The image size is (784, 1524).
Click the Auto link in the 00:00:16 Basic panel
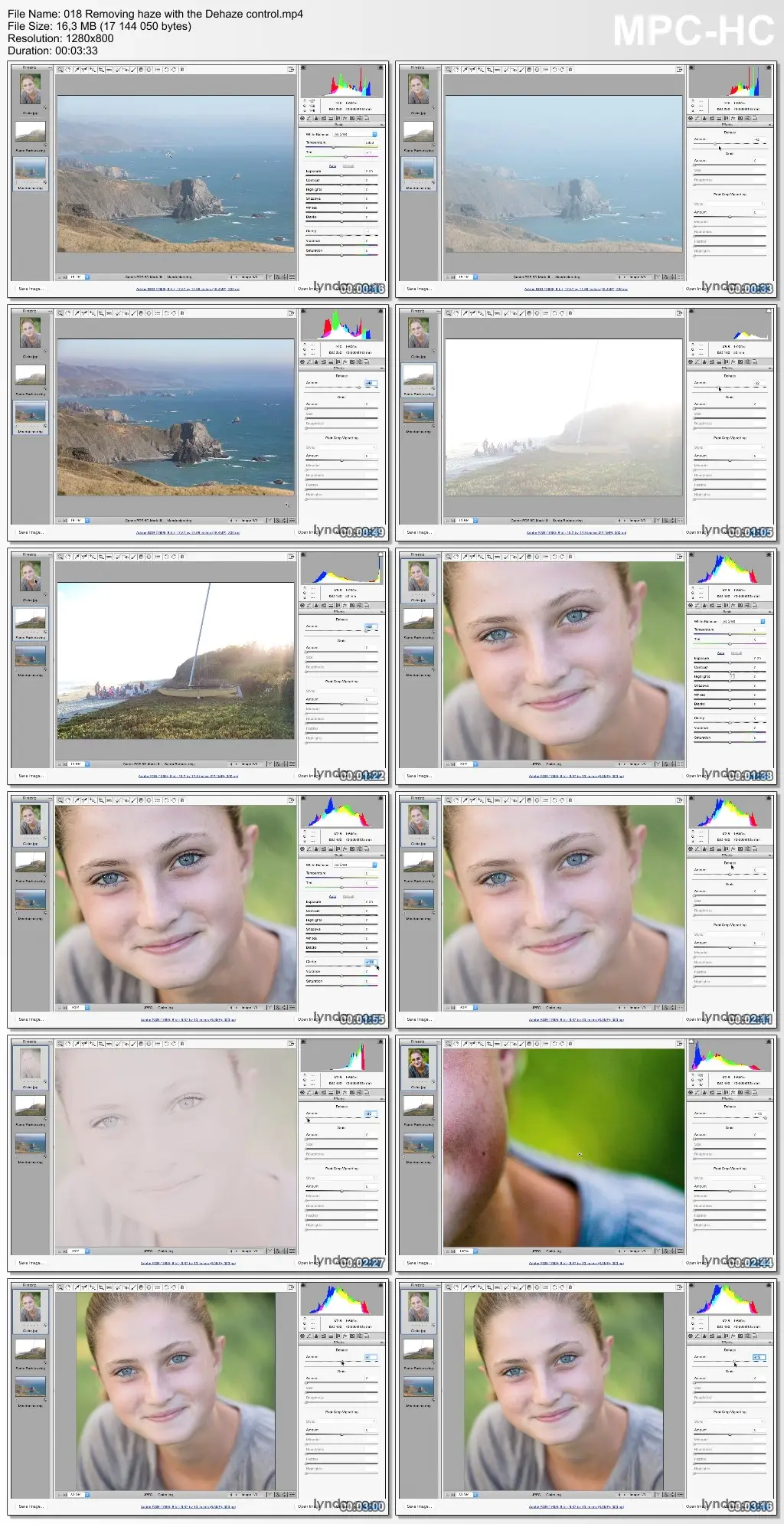click(x=332, y=165)
